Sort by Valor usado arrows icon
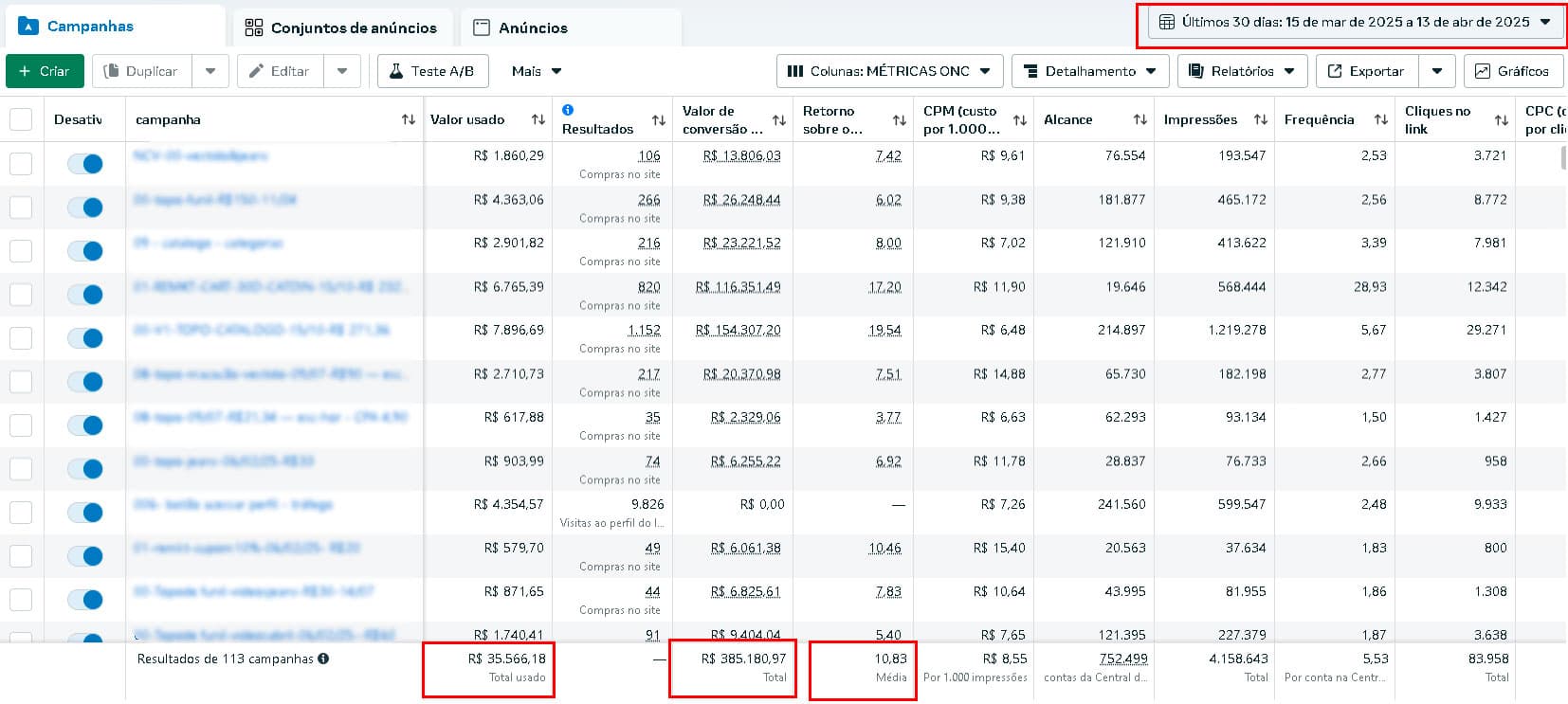The image size is (1568, 704). pyautogui.click(x=538, y=119)
